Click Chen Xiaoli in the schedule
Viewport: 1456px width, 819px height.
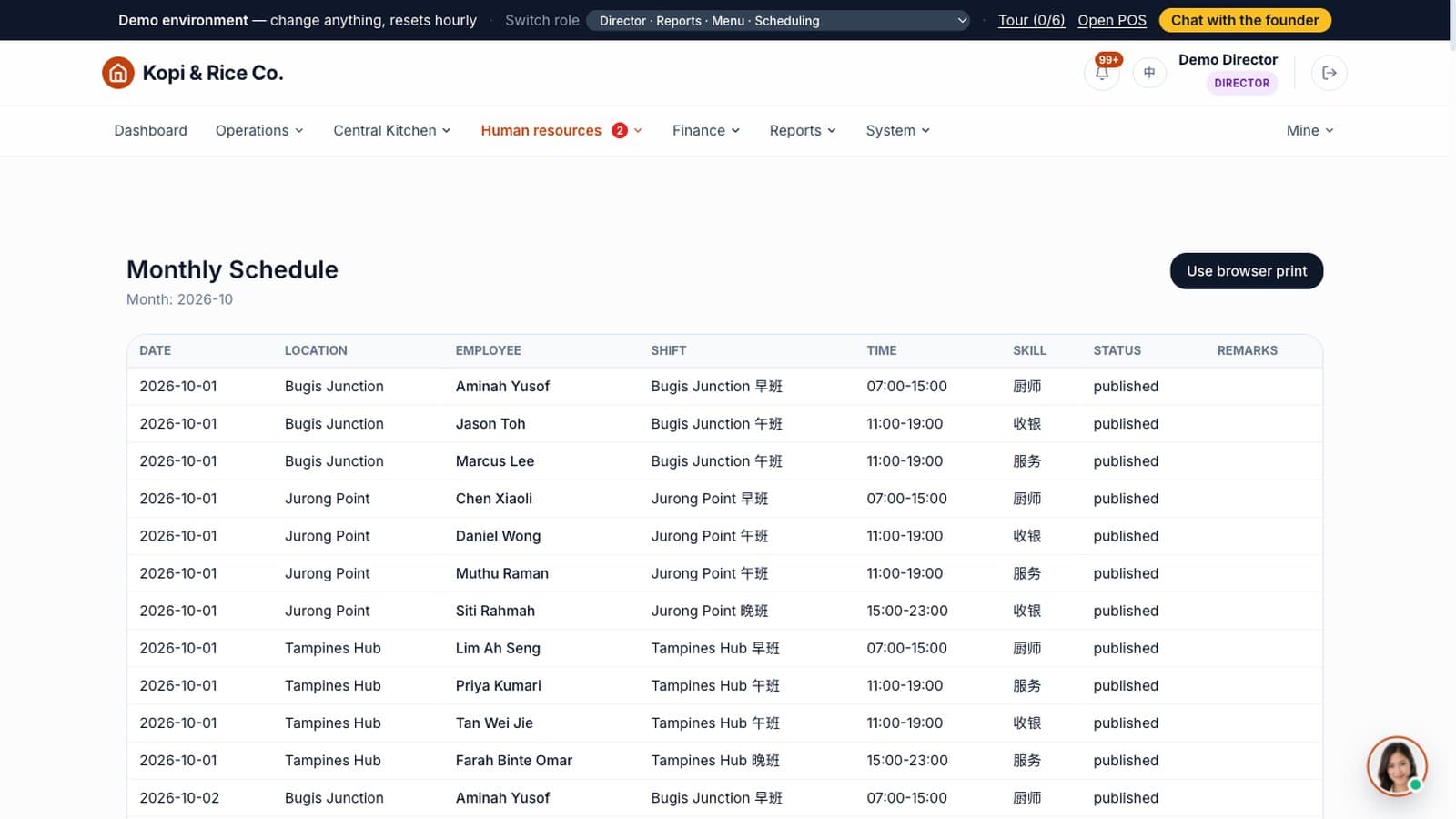pyautogui.click(x=494, y=499)
